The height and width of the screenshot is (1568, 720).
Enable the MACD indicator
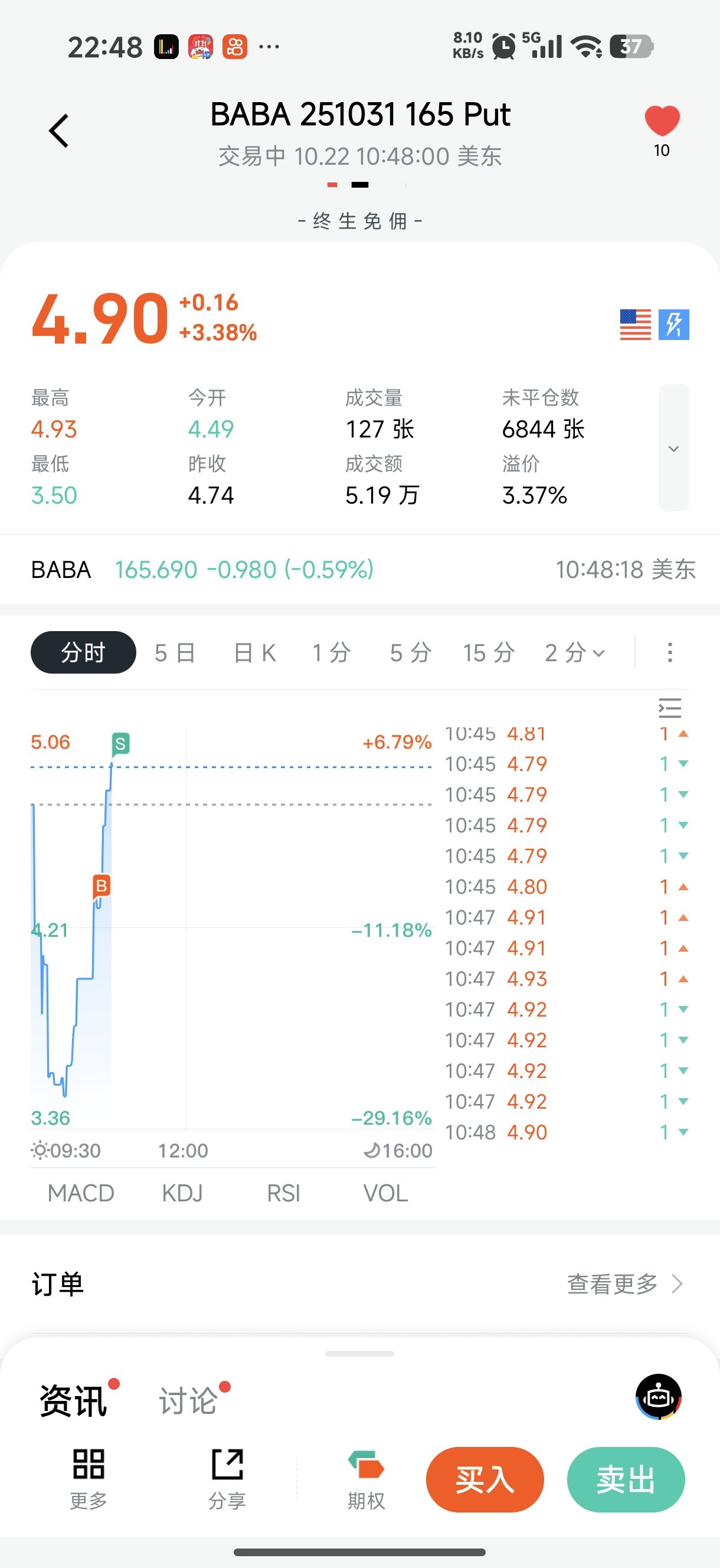pyautogui.click(x=81, y=1193)
